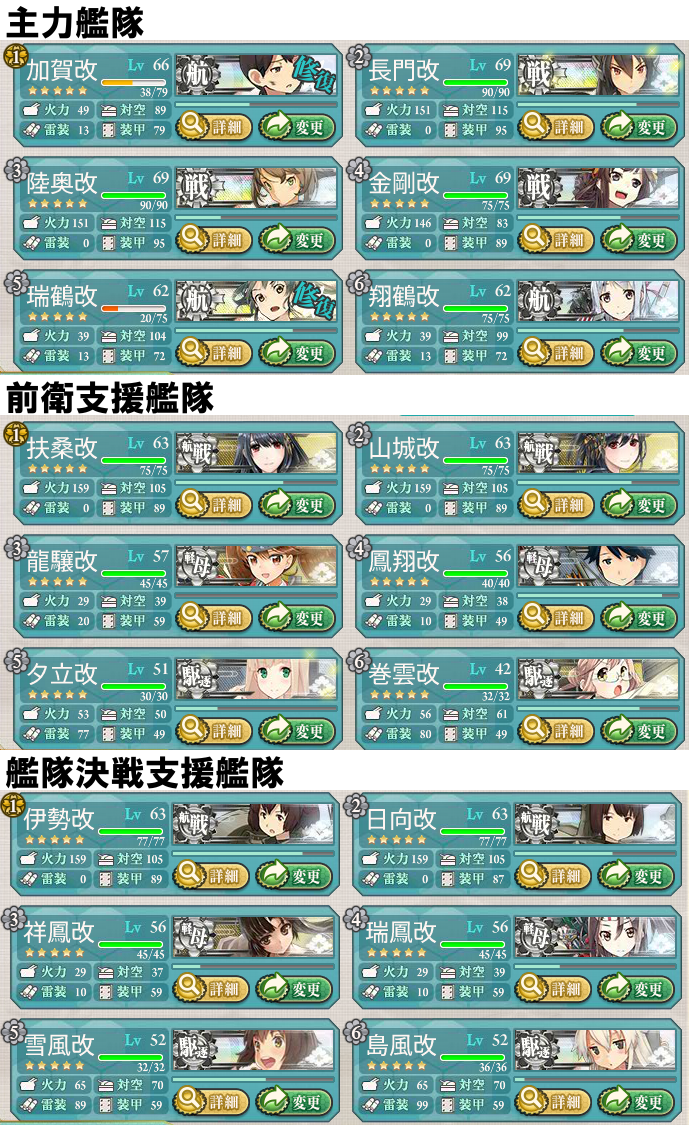Open the 詳細 details for 山城改
This screenshot has width=689, height=1125.
pyautogui.click(x=556, y=505)
